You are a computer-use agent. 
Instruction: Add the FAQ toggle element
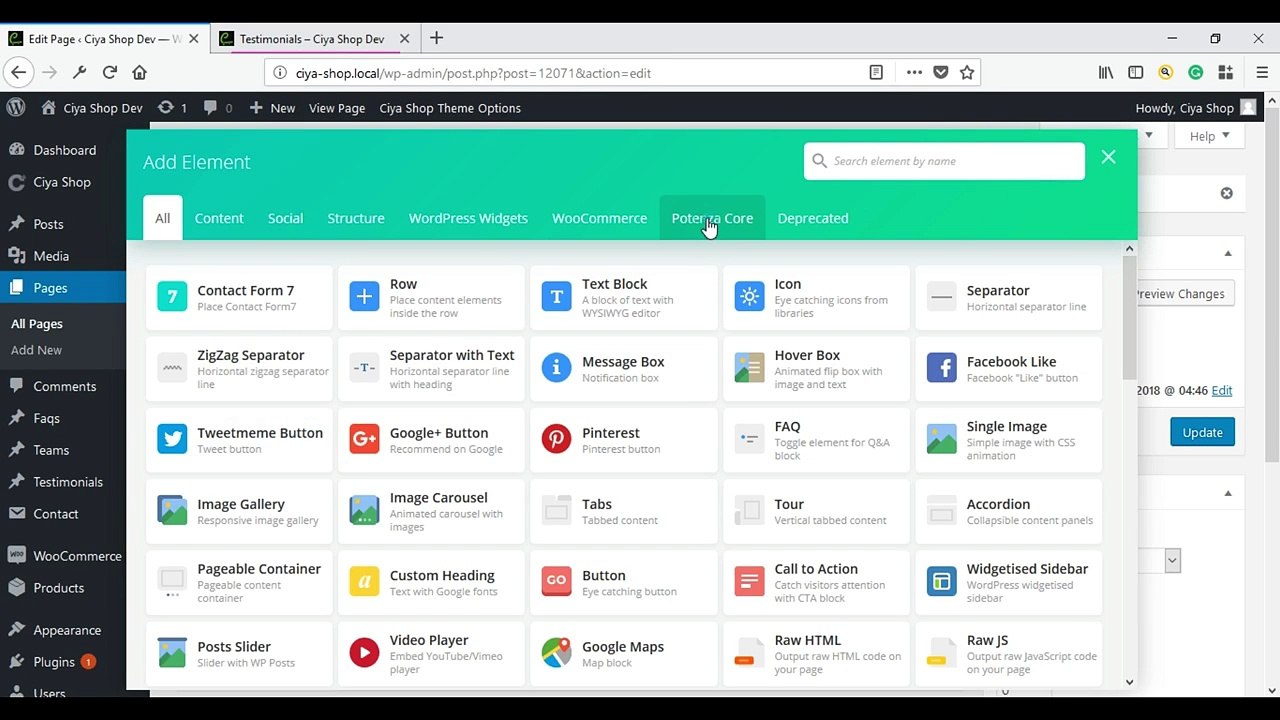point(816,440)
